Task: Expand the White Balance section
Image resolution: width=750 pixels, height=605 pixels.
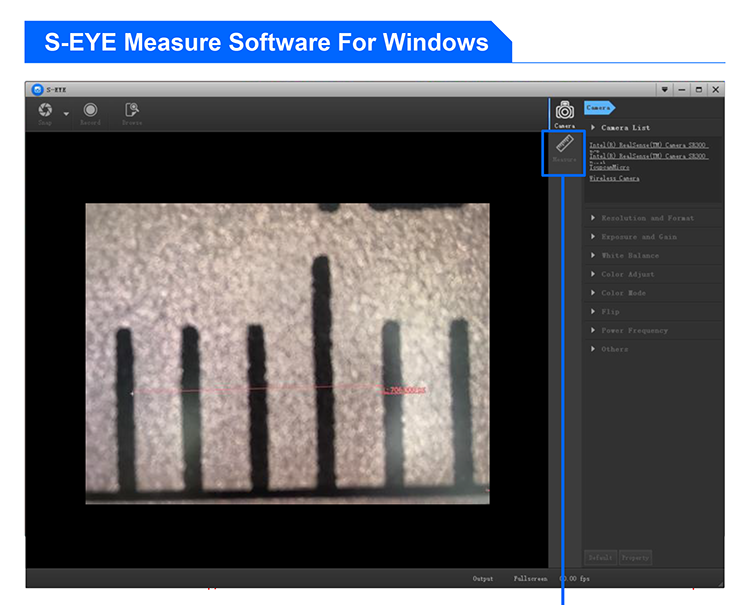Action: tap(629, 256)
